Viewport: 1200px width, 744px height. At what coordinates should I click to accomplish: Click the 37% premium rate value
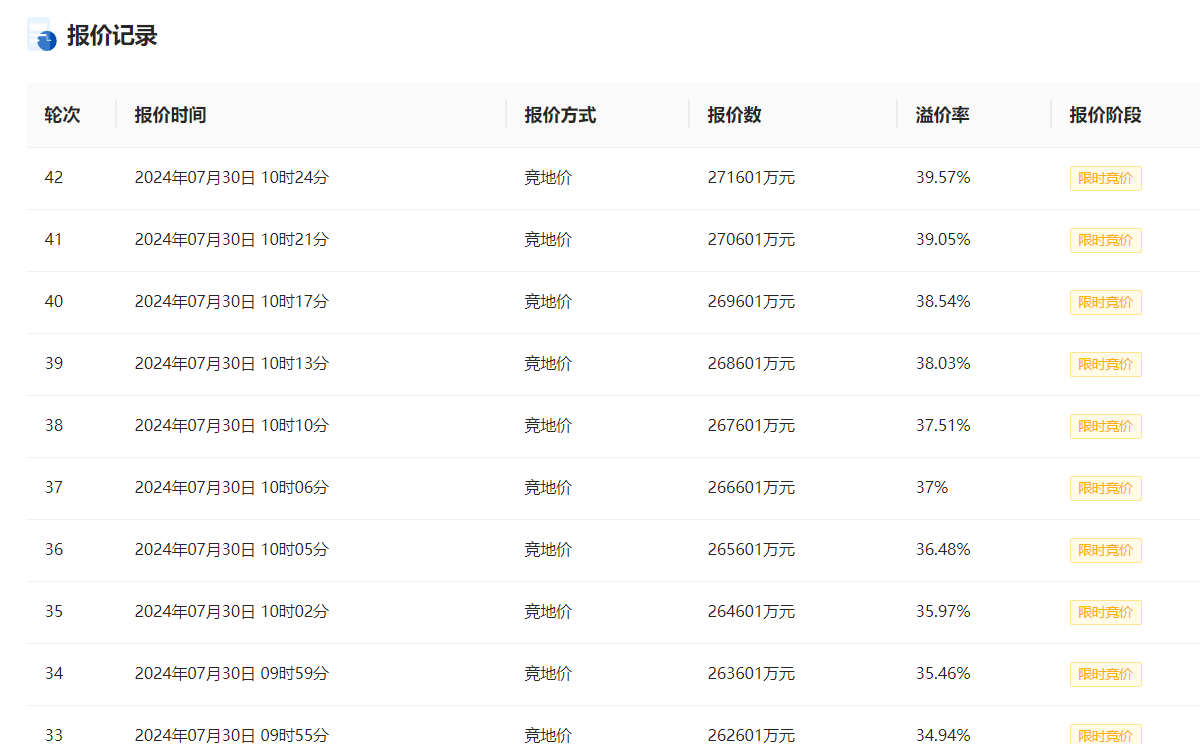(931, 488)
